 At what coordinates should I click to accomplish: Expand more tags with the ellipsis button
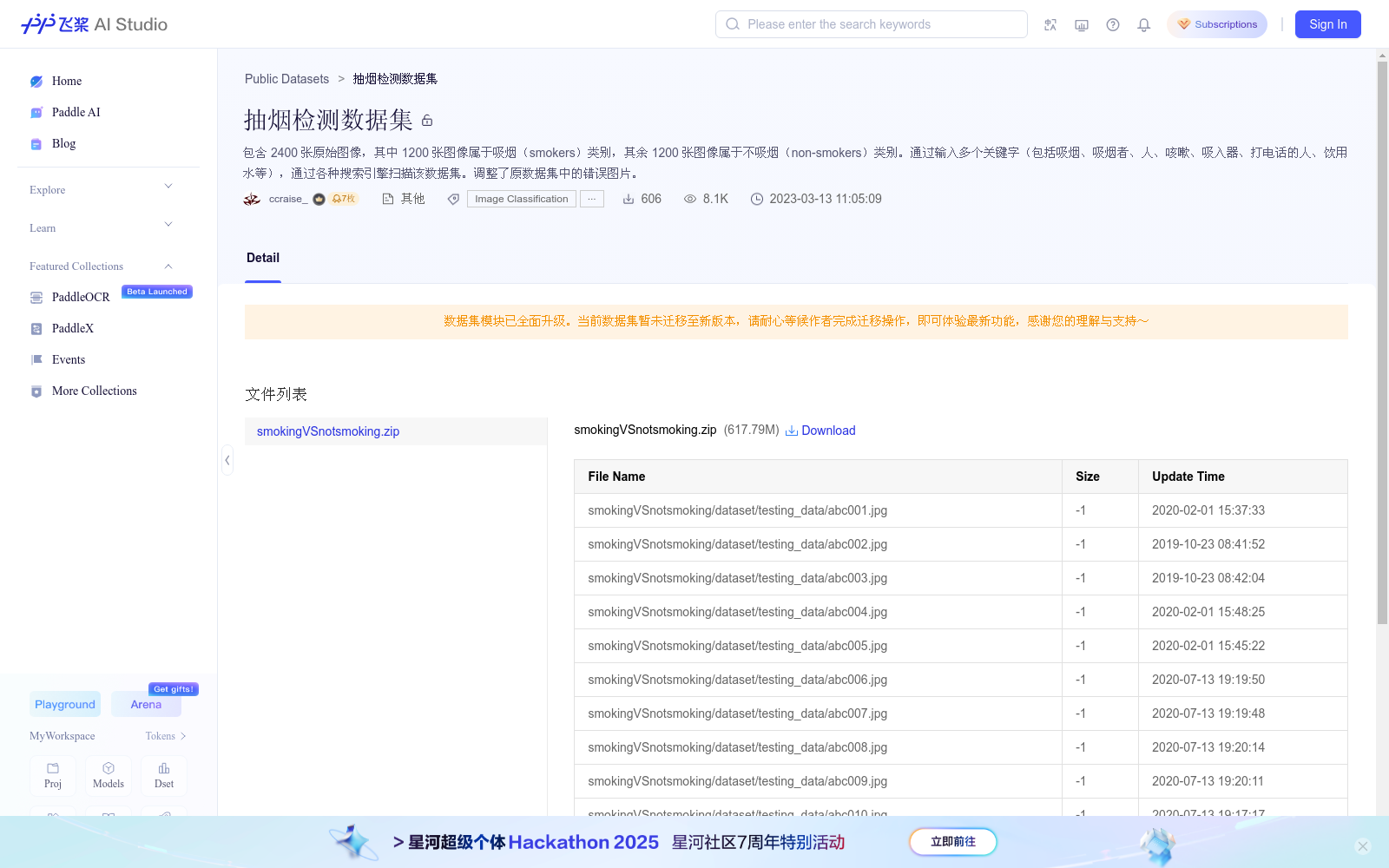592,199
